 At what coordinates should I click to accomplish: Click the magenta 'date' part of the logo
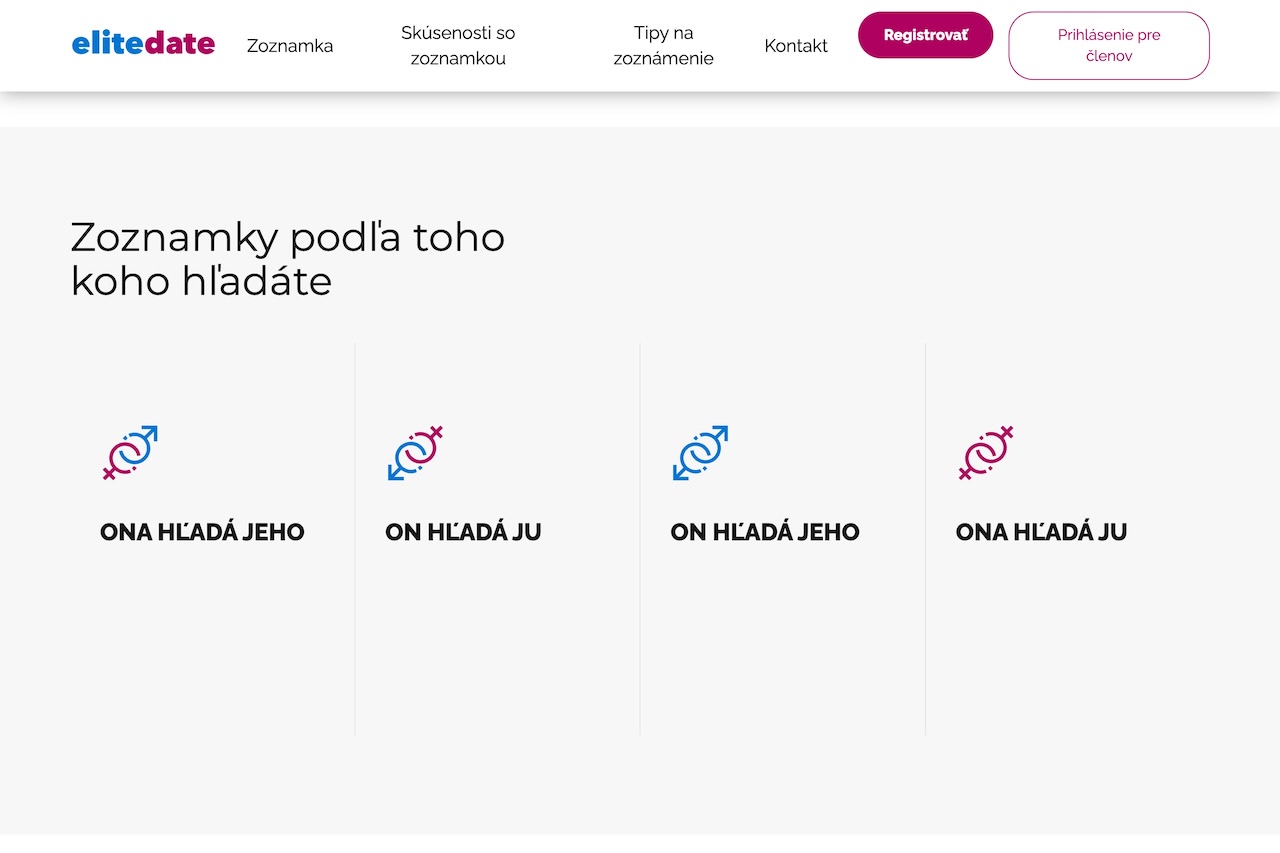point(180,44)
